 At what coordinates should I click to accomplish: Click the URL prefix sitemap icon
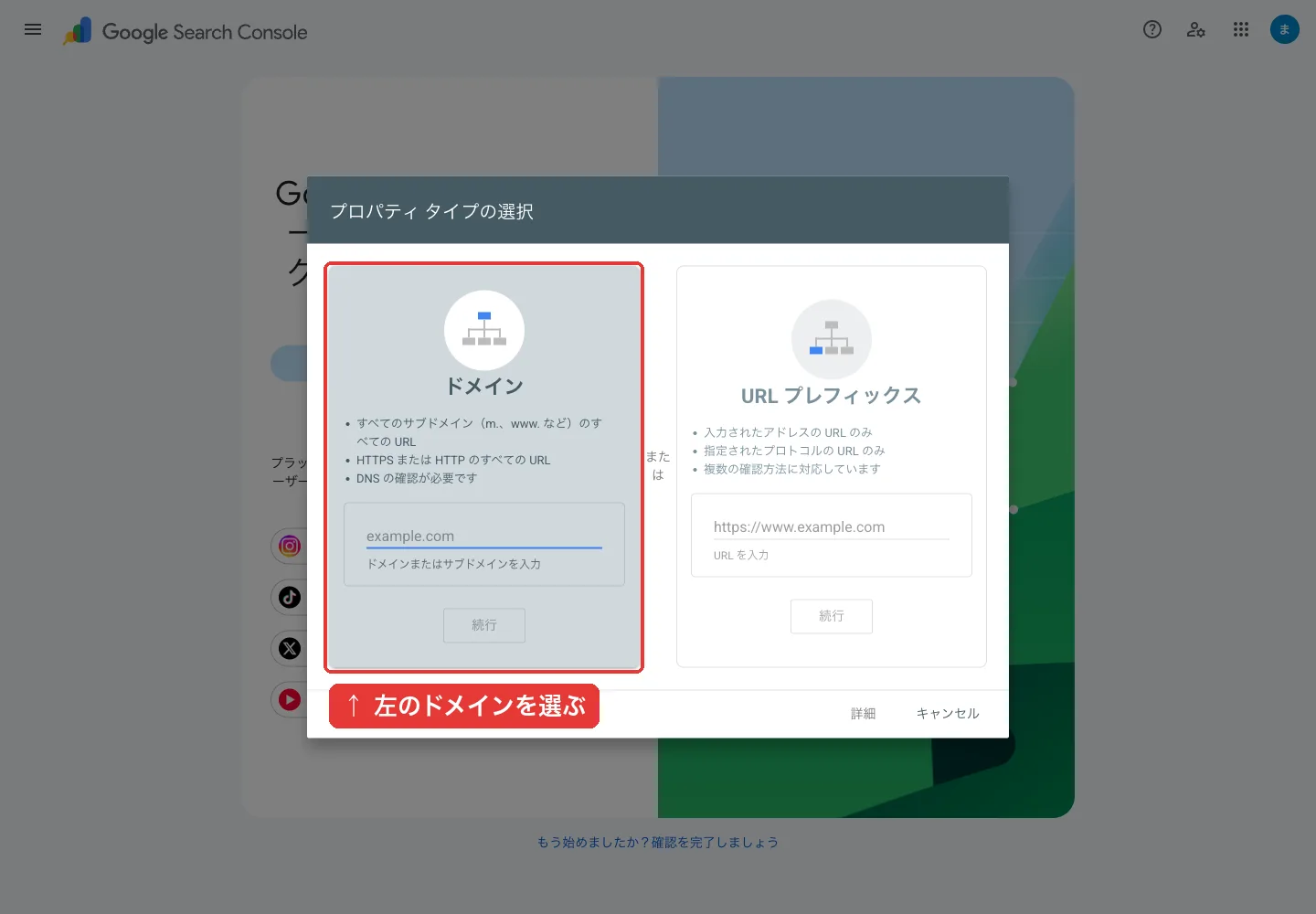coord(832,339)
